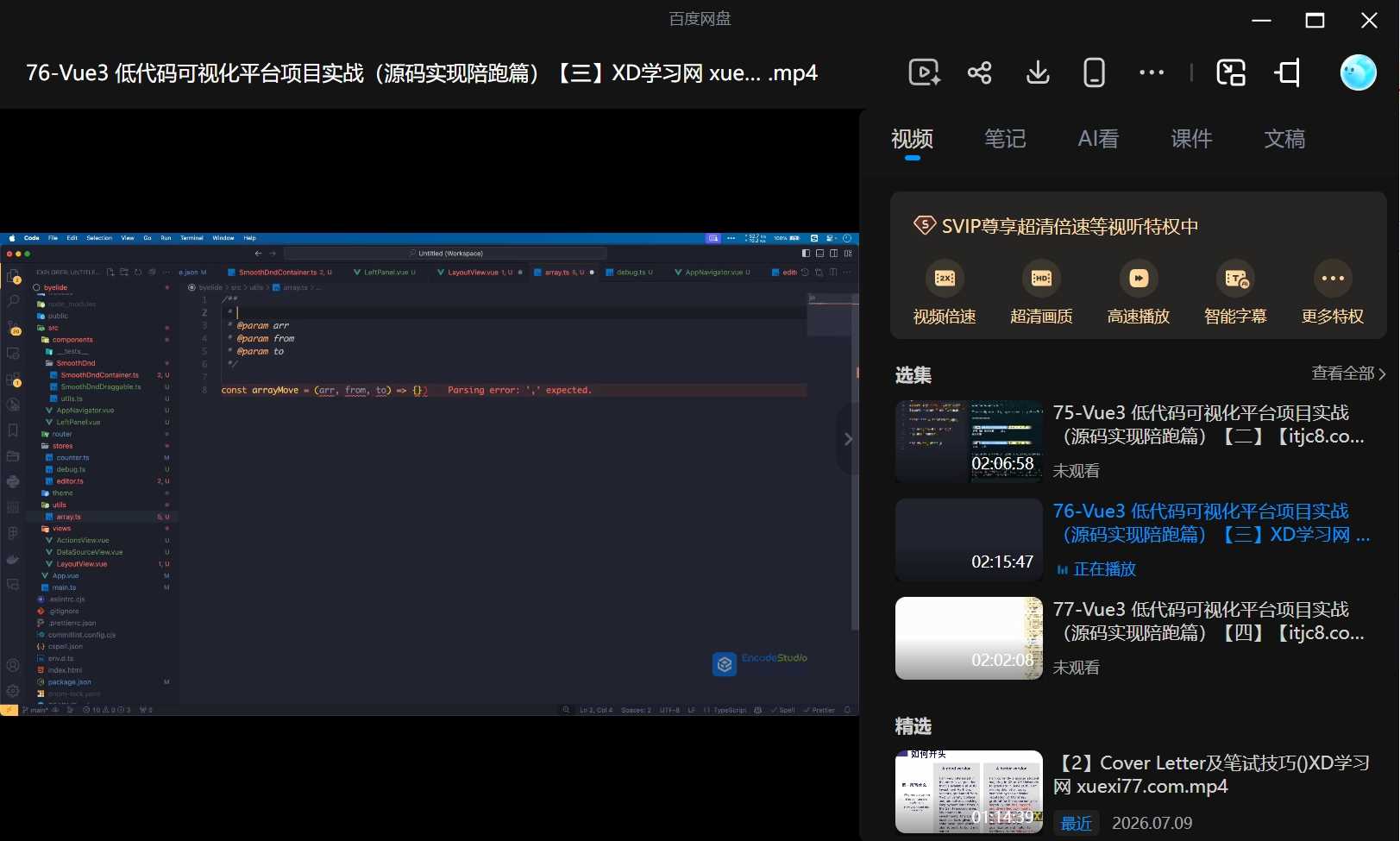Click the 76-Vue3 video file title in header
1400x841 pixels.
point(422,72)
